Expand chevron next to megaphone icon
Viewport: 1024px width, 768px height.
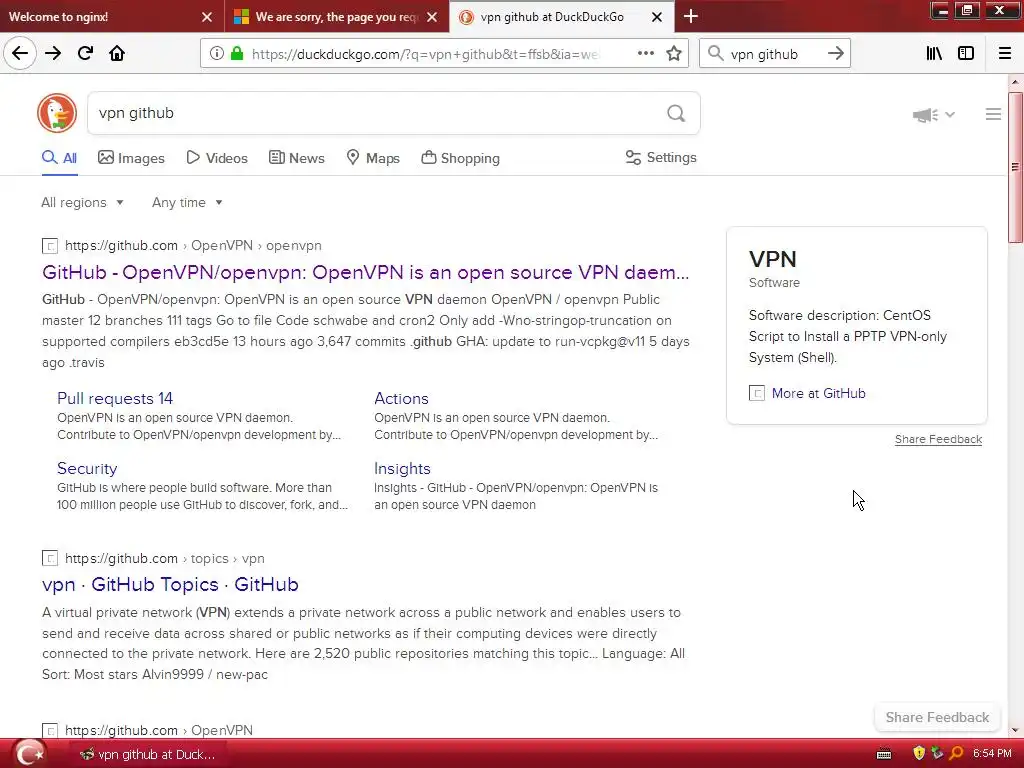[x=950, y=115]
